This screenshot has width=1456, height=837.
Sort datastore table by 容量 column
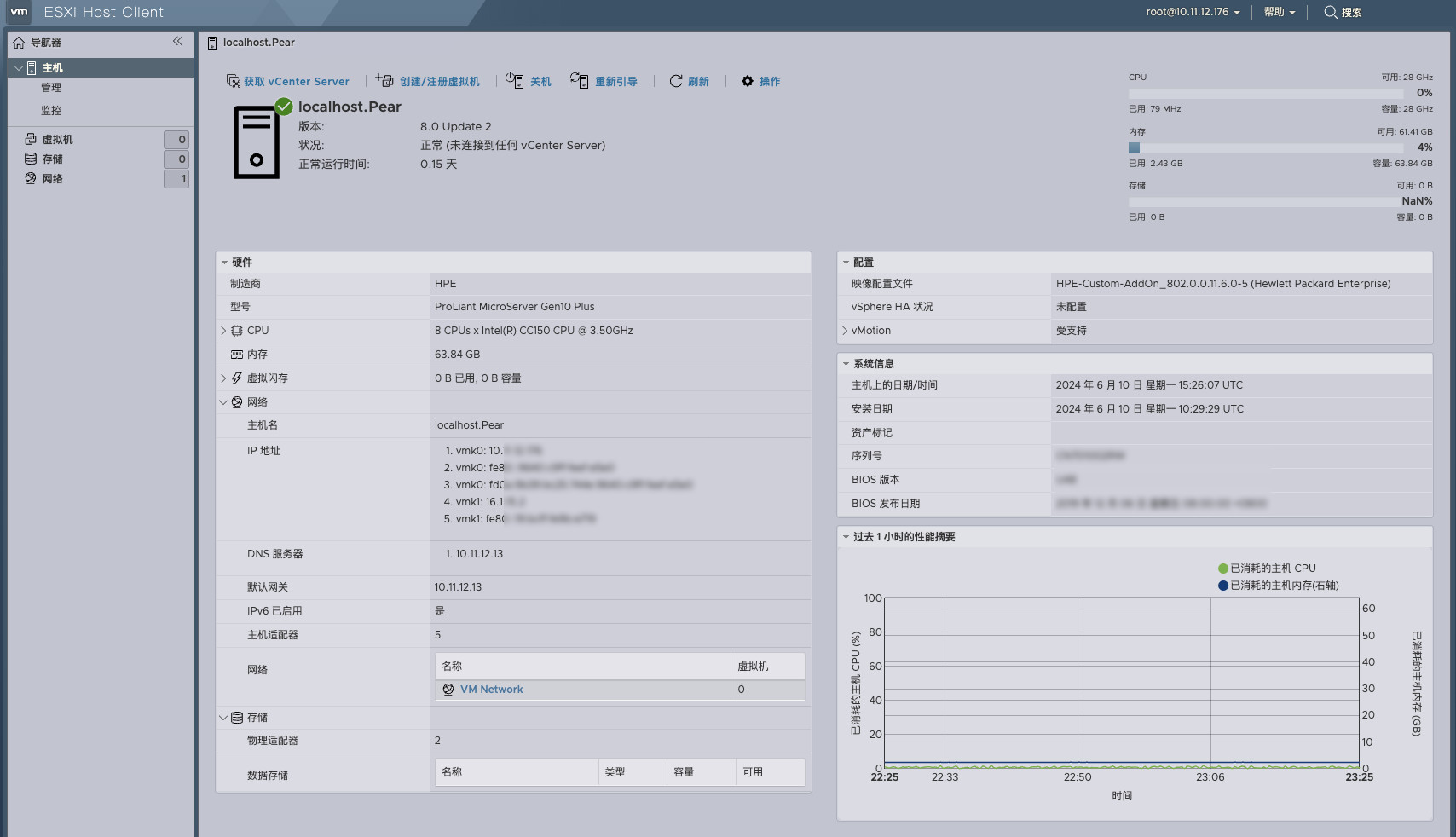tap(701, 772)
